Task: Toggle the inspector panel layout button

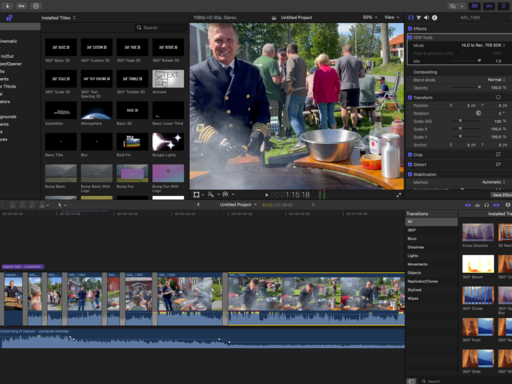Action: point(503,6)
